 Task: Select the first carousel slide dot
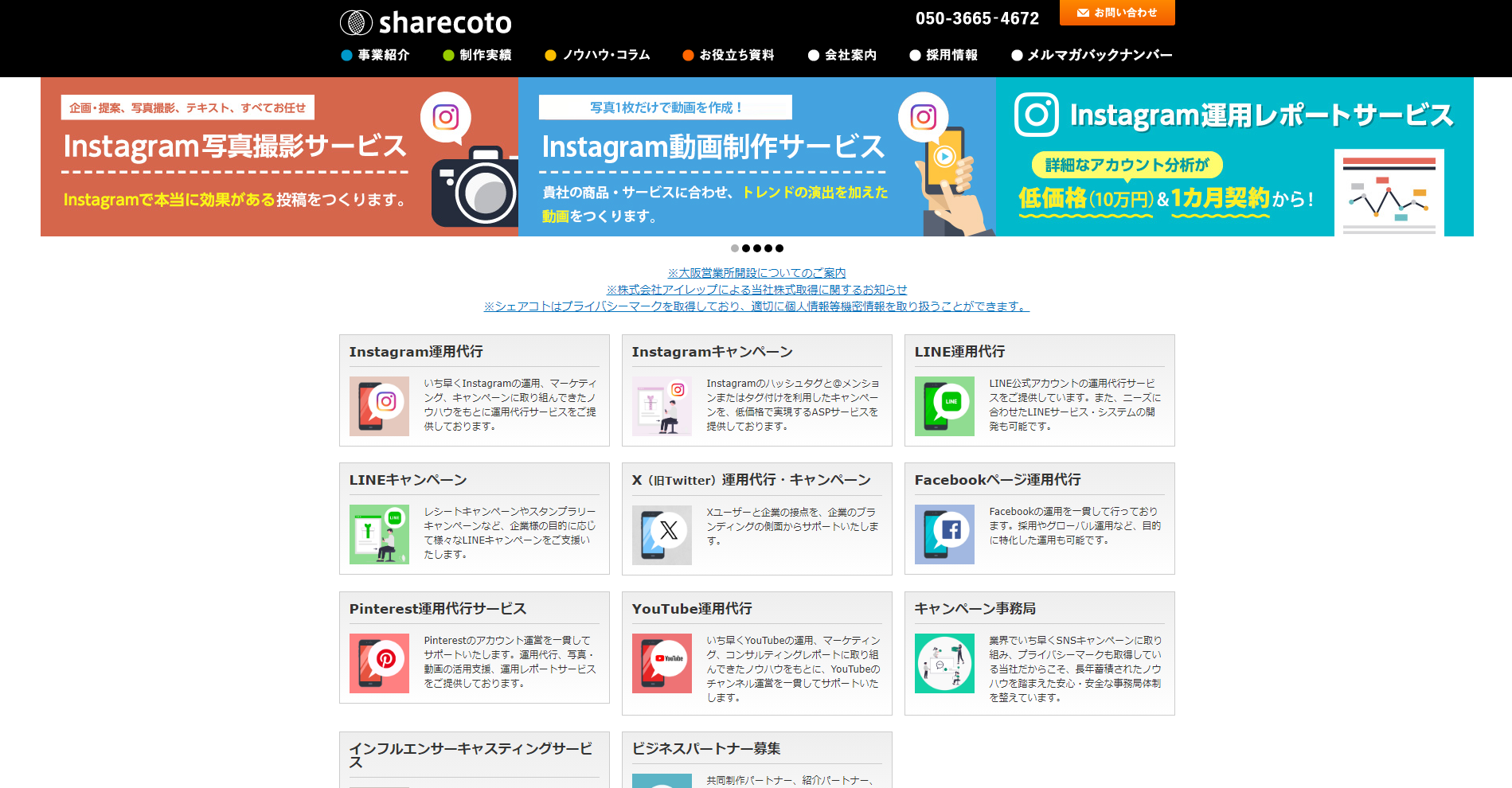(735, 248)
